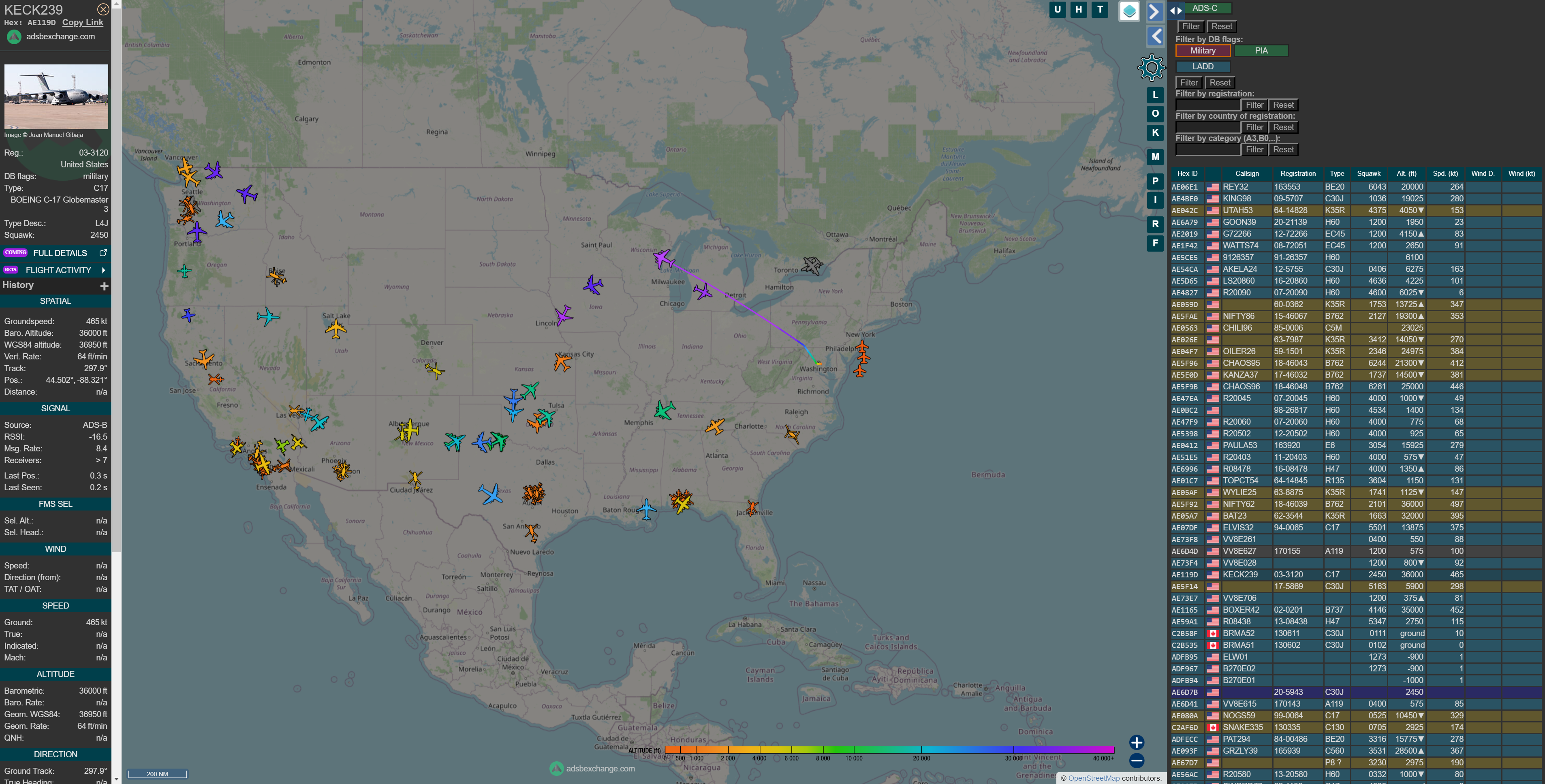The width and height of the screenshot is (1545, 784).
Task: Open FULL DETAILS external link
Action: pyautogui.click(x=56, y=253)
